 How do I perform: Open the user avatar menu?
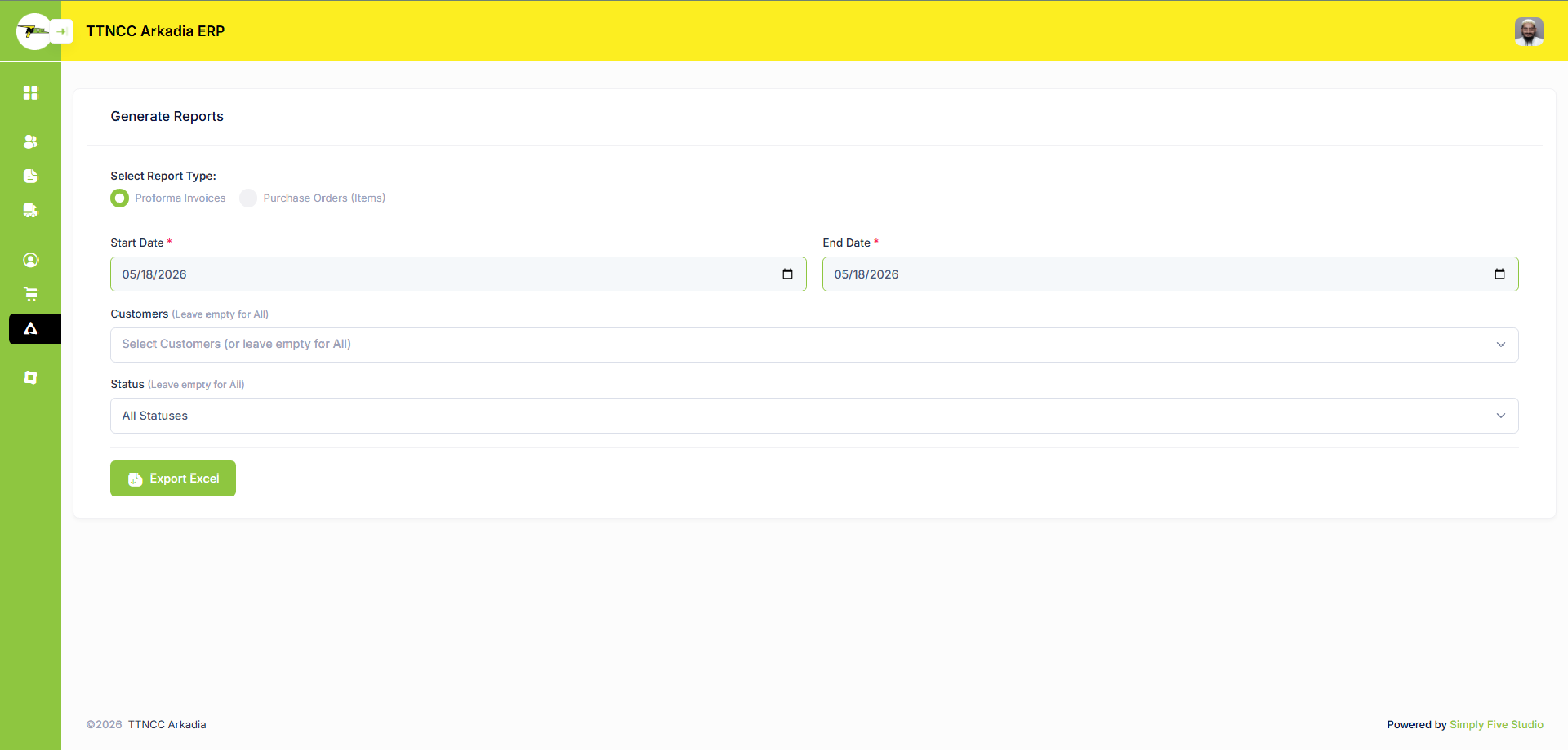tap(1528, 31)
